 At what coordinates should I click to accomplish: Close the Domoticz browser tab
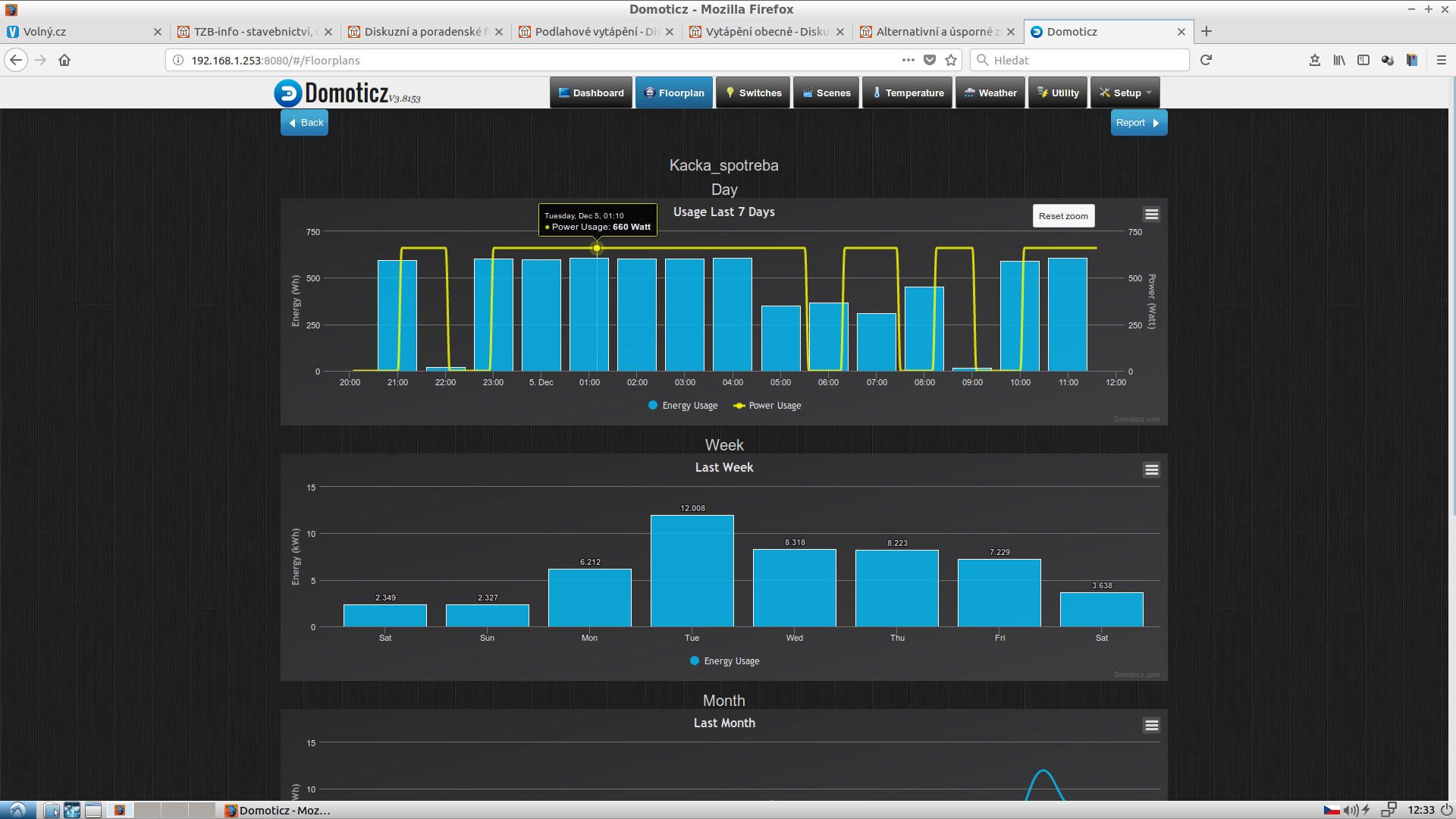click(1181, 32)
